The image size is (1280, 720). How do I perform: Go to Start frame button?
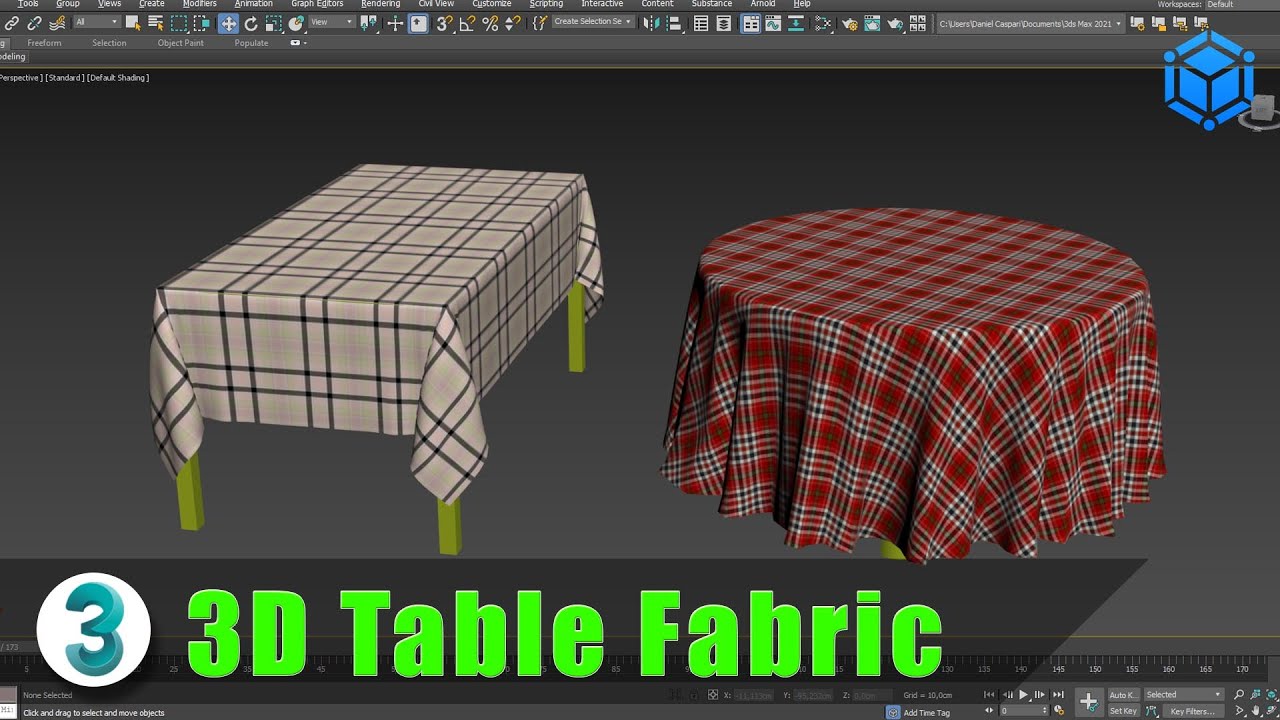click(989, 695)
